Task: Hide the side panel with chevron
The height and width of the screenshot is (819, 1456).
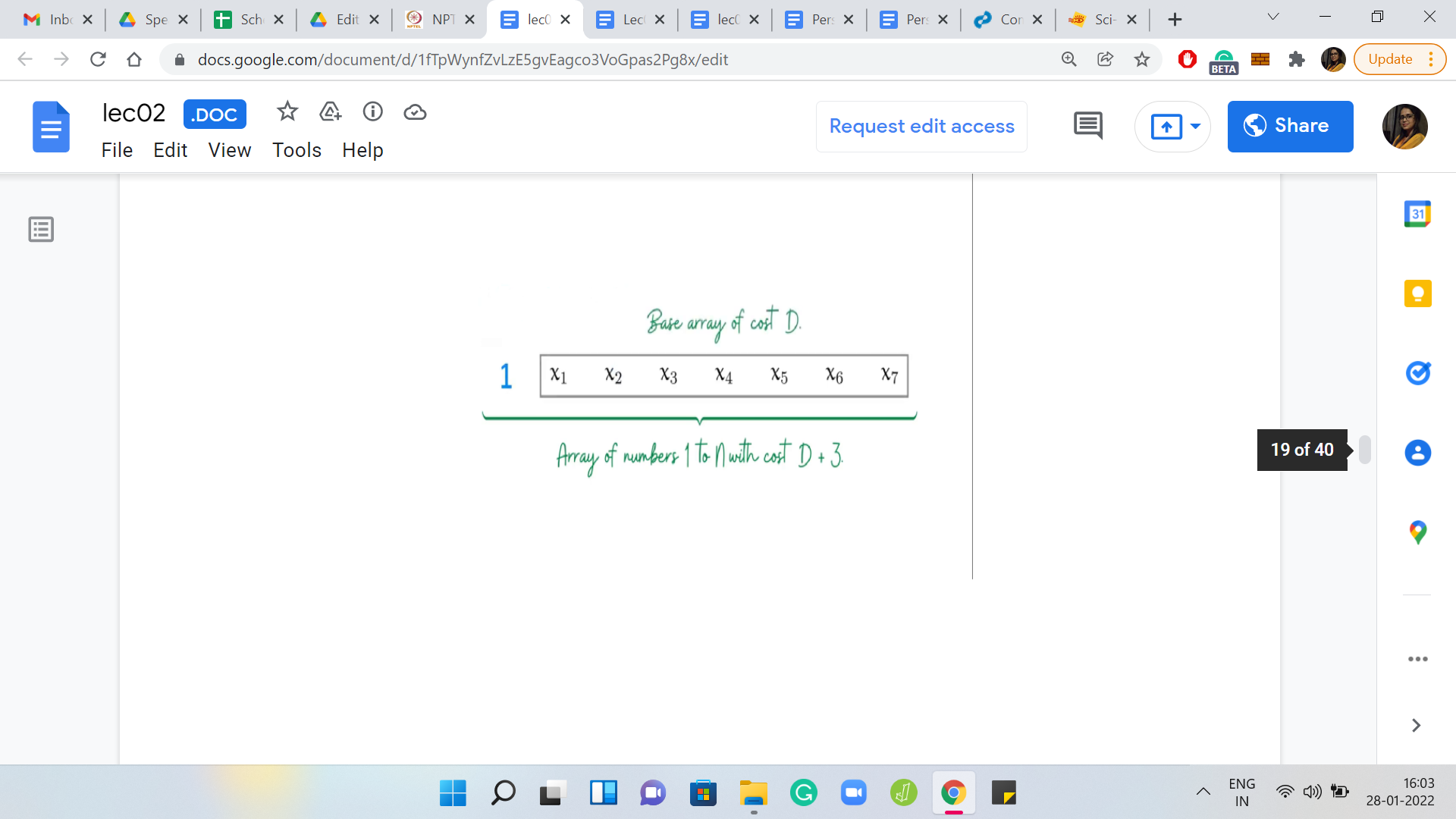Action: pyautogui.click(x=1415, y=726)
